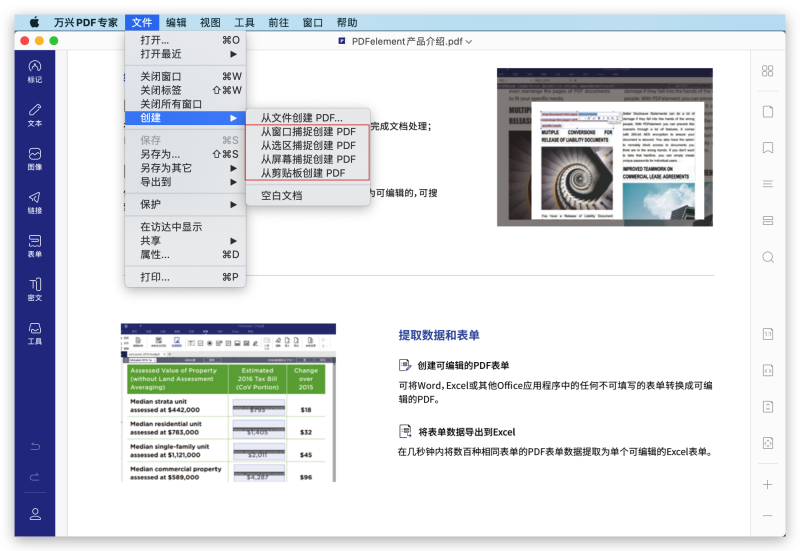This screenshot has height=551, width=800.
Task: Select the 密文 (Redact) tool
Action: point(35,289)
